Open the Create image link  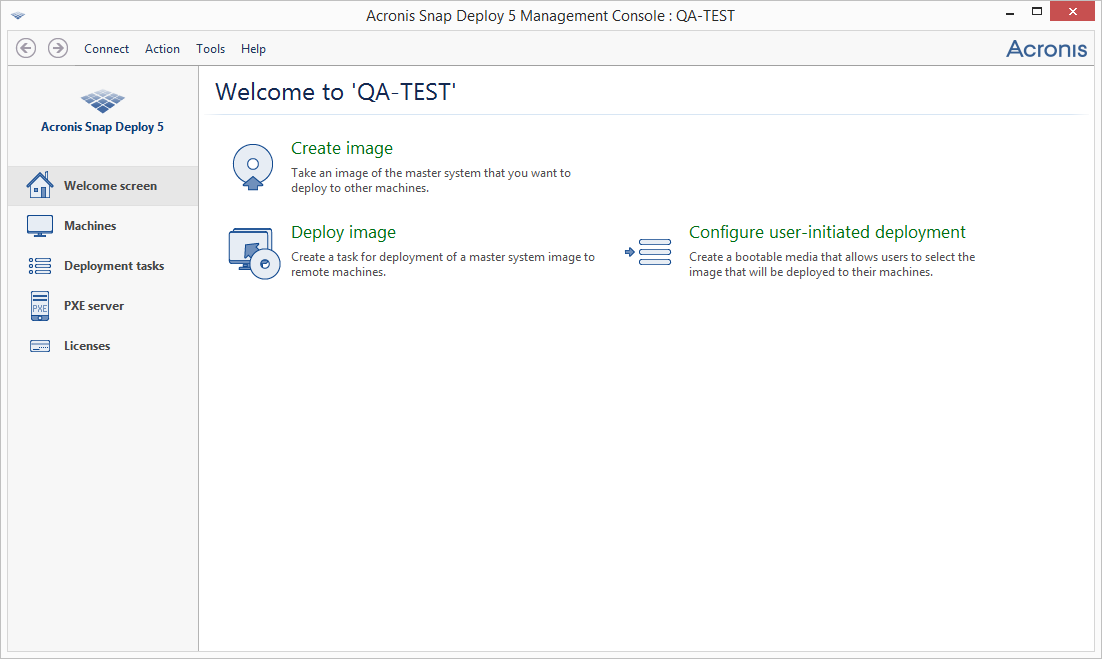pos(342,148)
